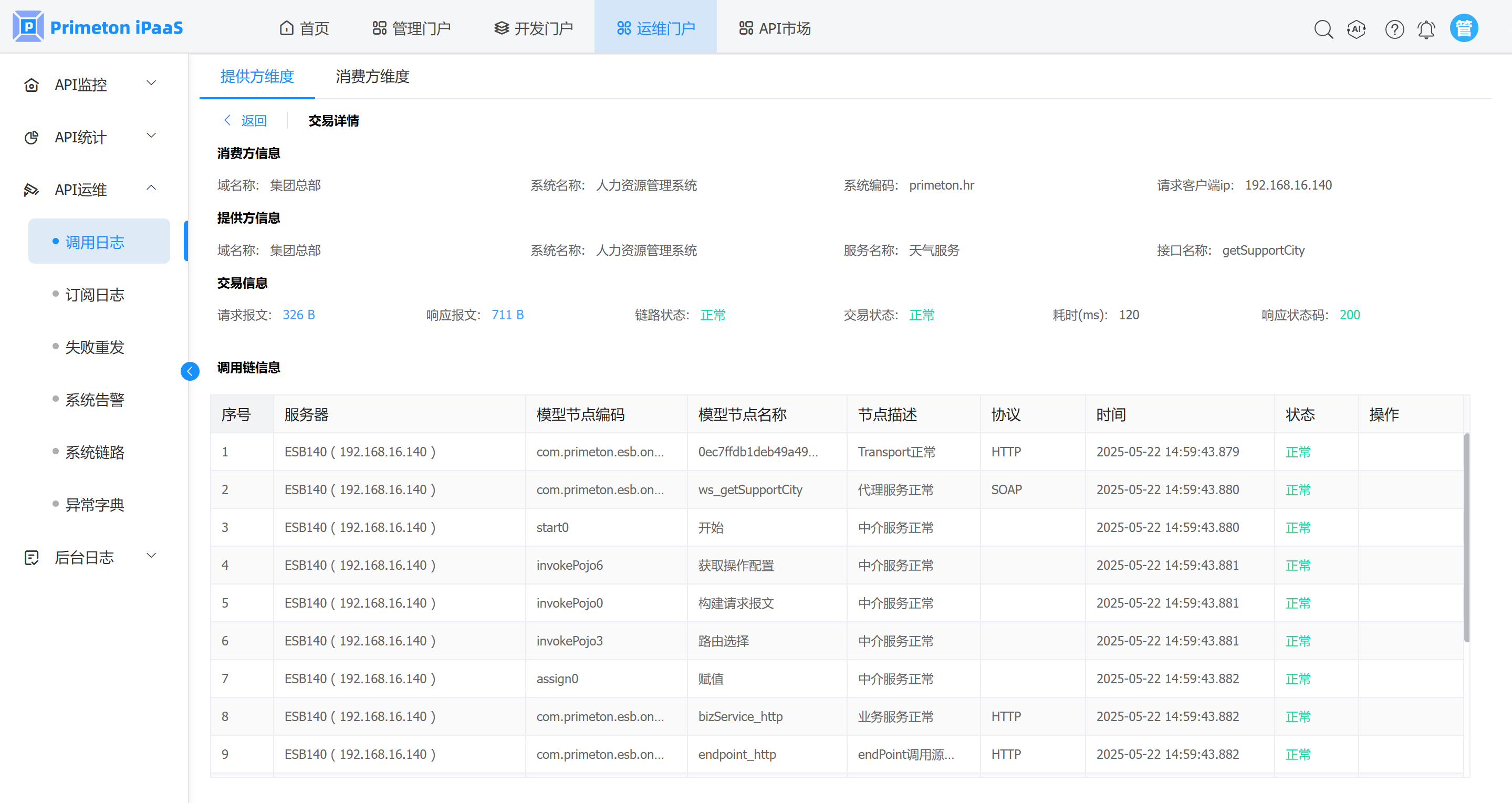
Task: Expand the API监控 menu chevron
Action: pyautogui.click(x=151, y=84)
